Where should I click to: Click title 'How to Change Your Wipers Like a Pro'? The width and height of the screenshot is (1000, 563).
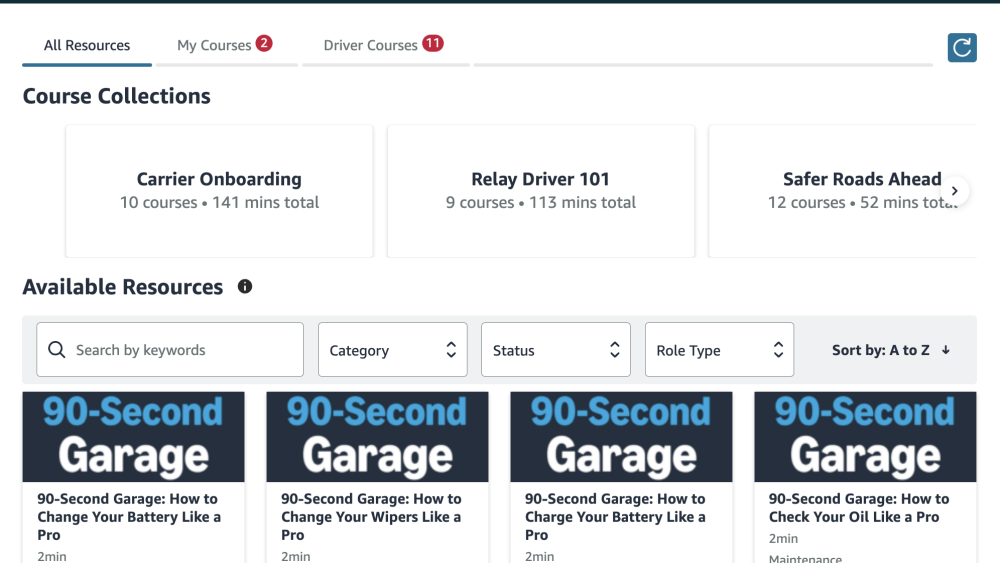[371, 516]
